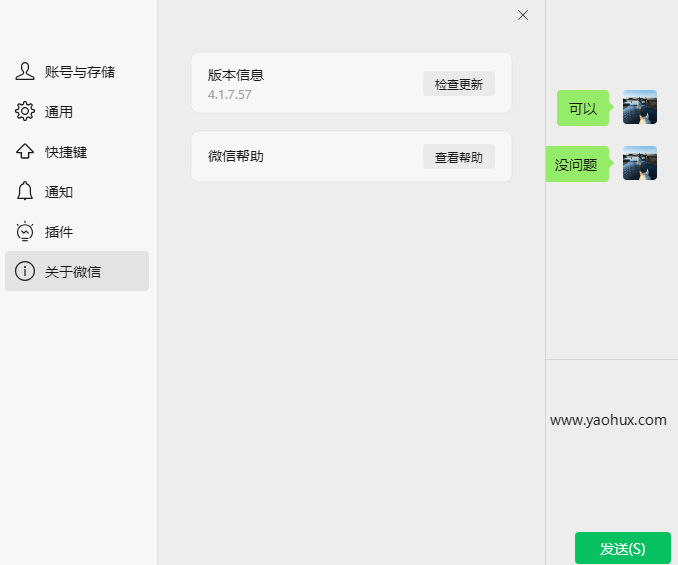Click the plugin bulb icon beside 插件
Screen dimensions: 678x565
(25, 231)
